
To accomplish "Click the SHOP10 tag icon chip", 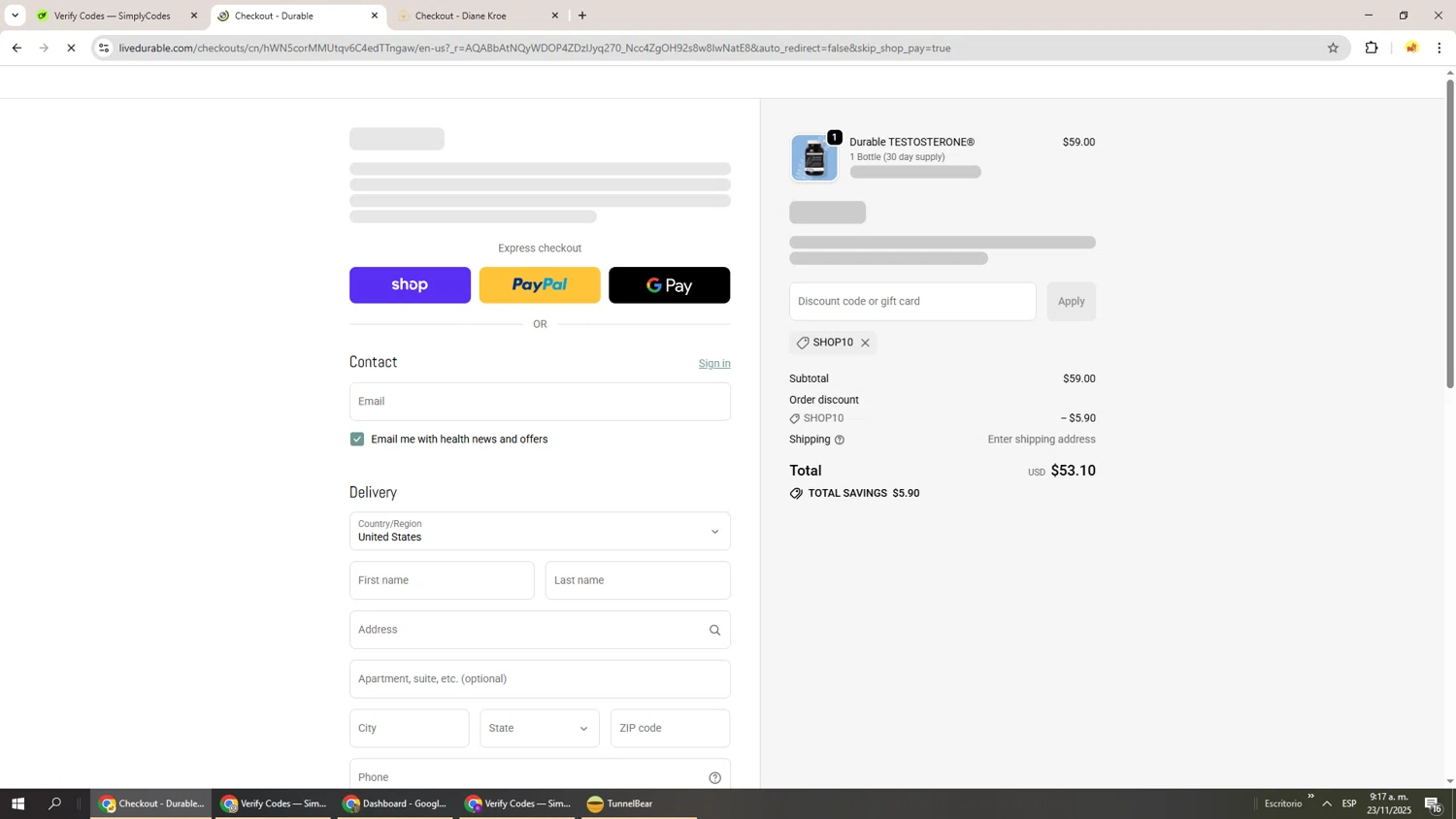I will click(x=803, y=343).
